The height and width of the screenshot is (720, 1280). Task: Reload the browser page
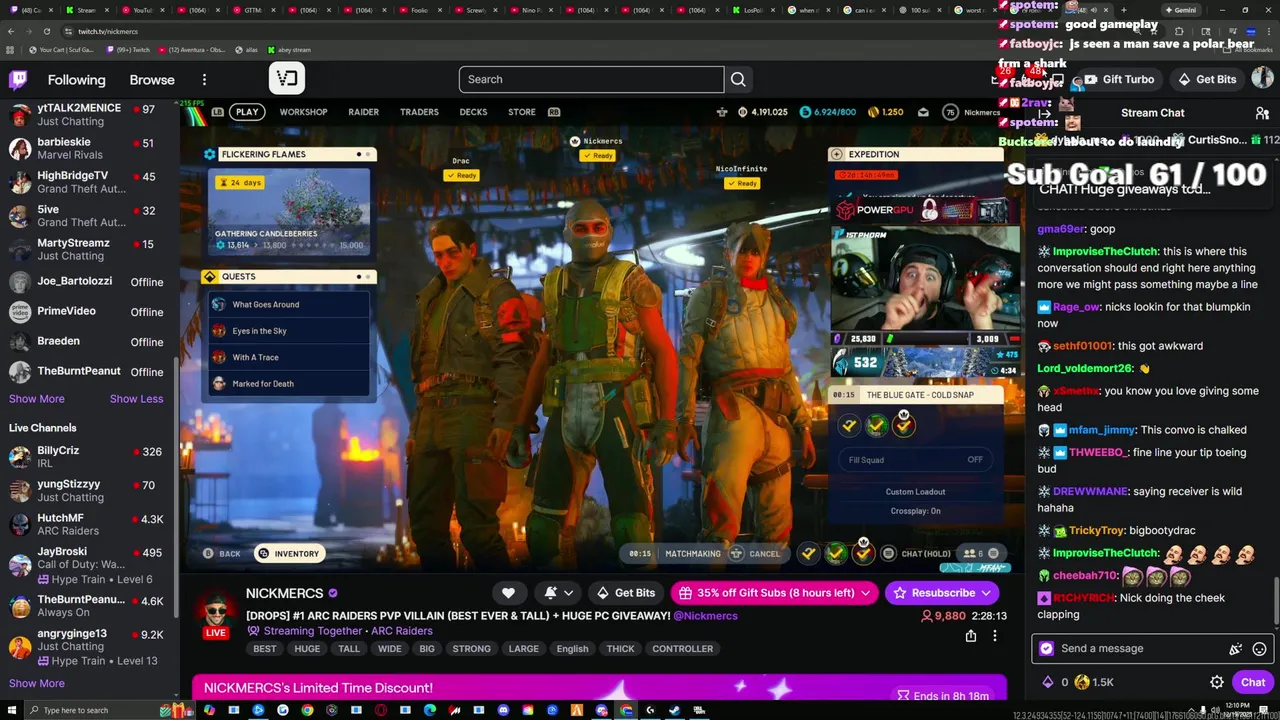coord(46,31)
